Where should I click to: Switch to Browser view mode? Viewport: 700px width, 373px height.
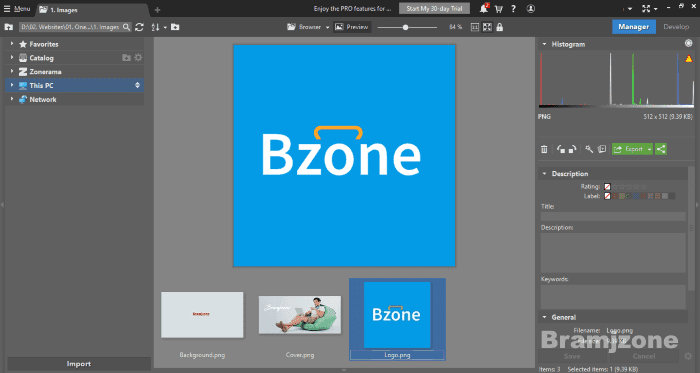pyautogui.click(x=304, y=27)
